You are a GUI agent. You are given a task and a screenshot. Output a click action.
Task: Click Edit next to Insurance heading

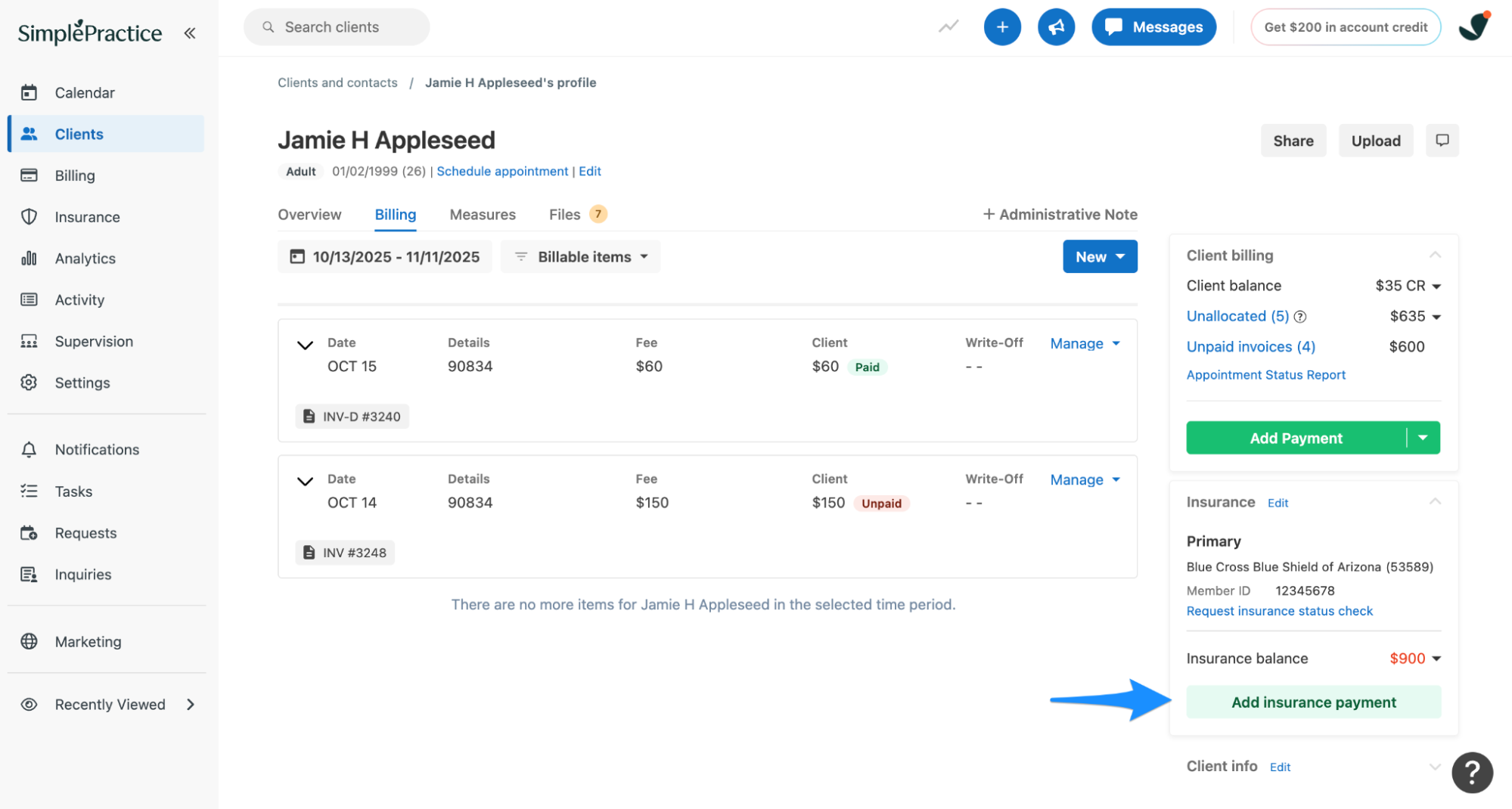coord(1278,504)
